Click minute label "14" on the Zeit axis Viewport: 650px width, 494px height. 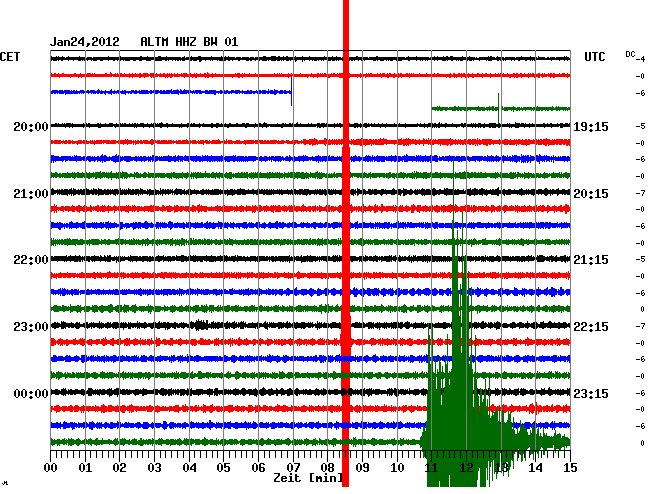536,468
